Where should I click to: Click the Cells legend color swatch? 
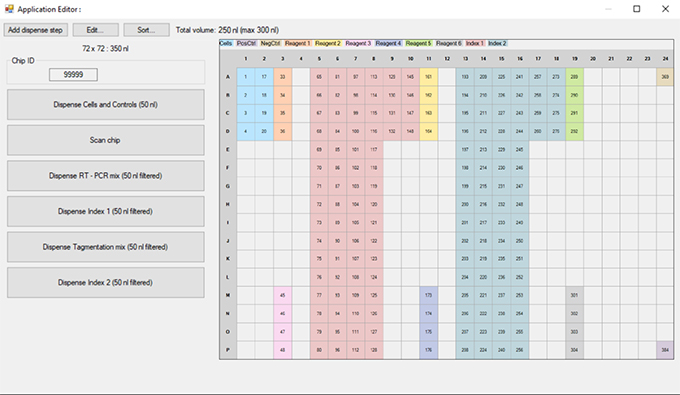tap(226, 43)
